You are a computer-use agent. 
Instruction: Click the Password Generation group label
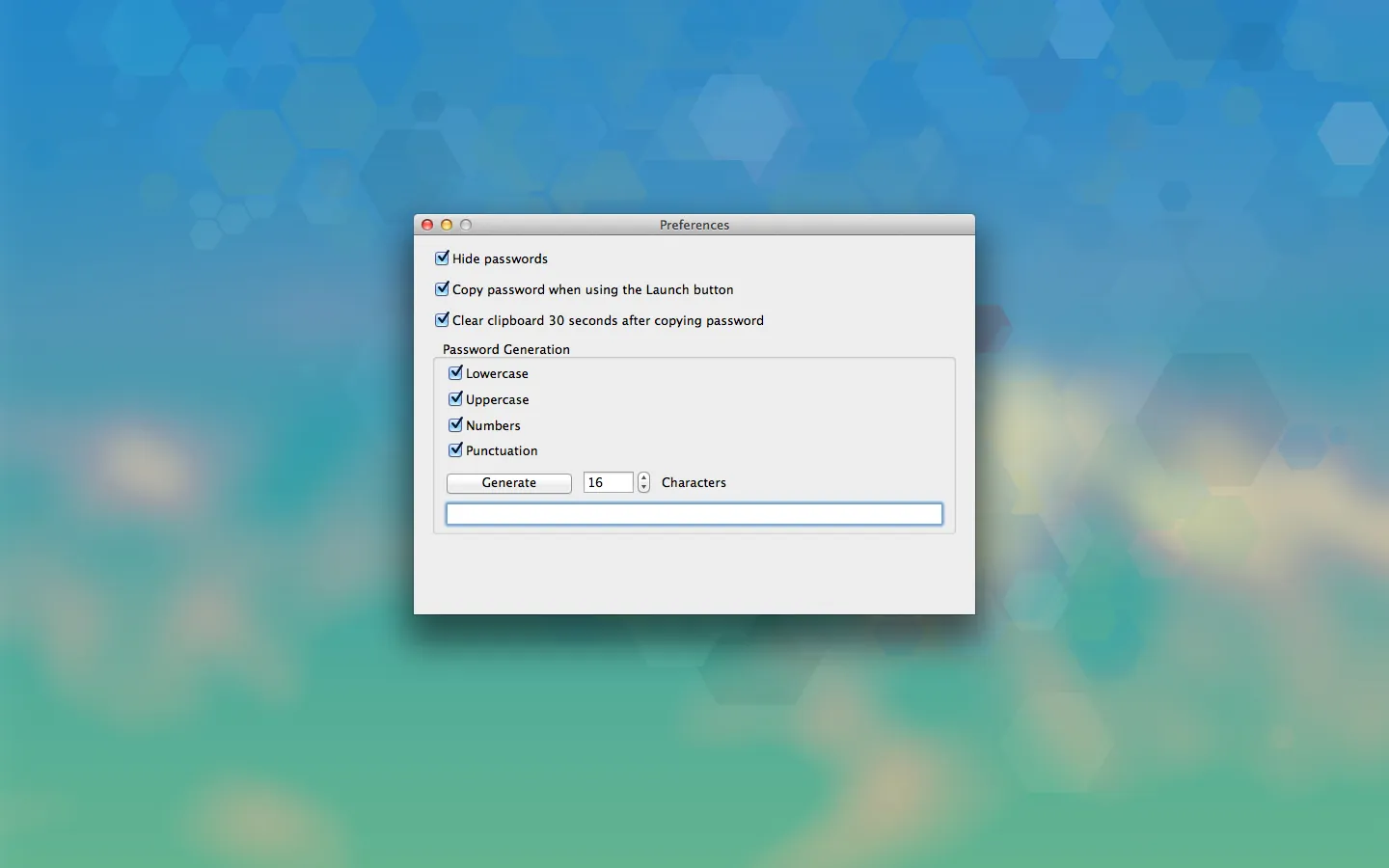(x=506, y=349)
